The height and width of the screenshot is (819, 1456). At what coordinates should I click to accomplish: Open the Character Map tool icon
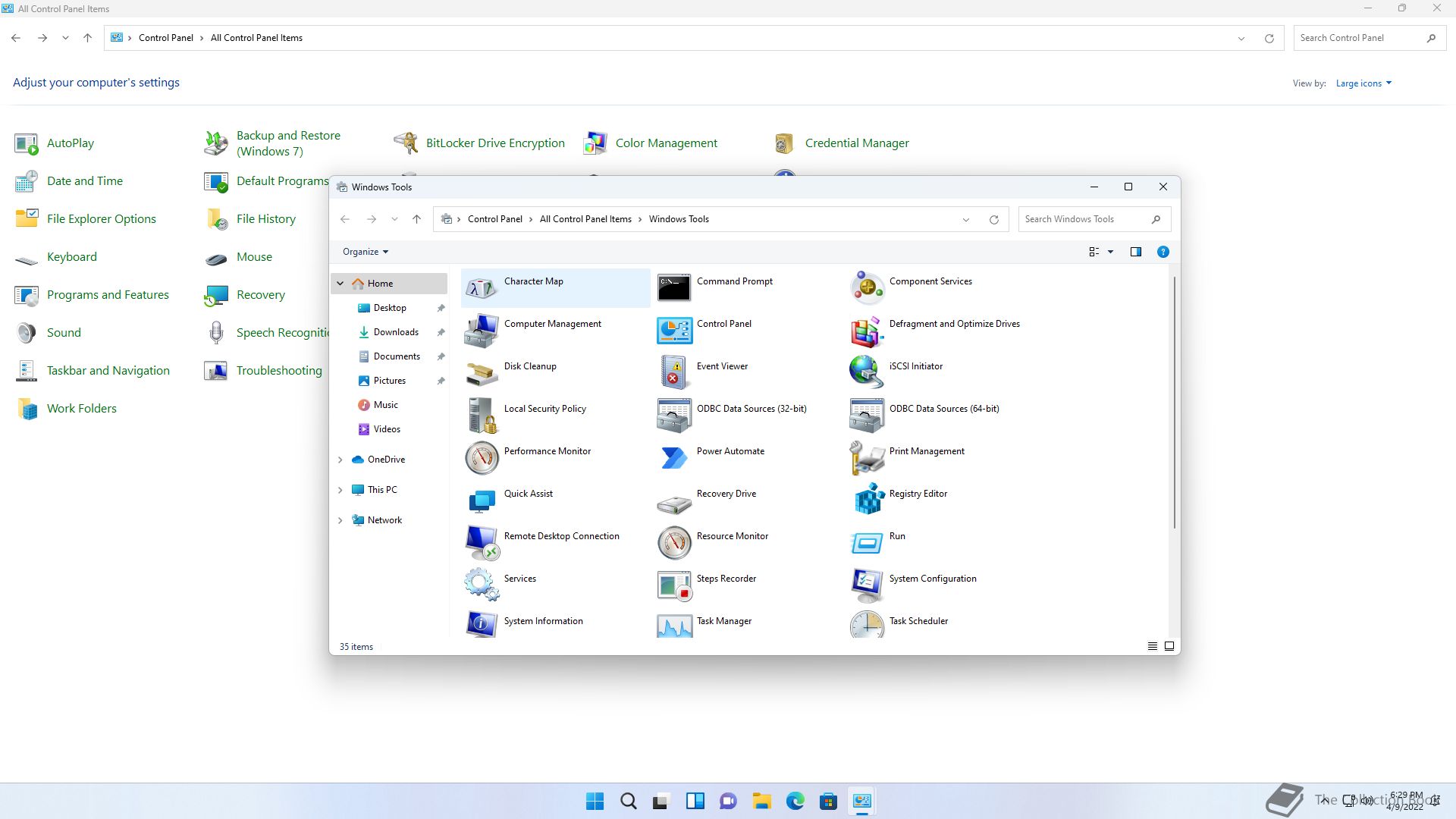(x=482, y=288)
